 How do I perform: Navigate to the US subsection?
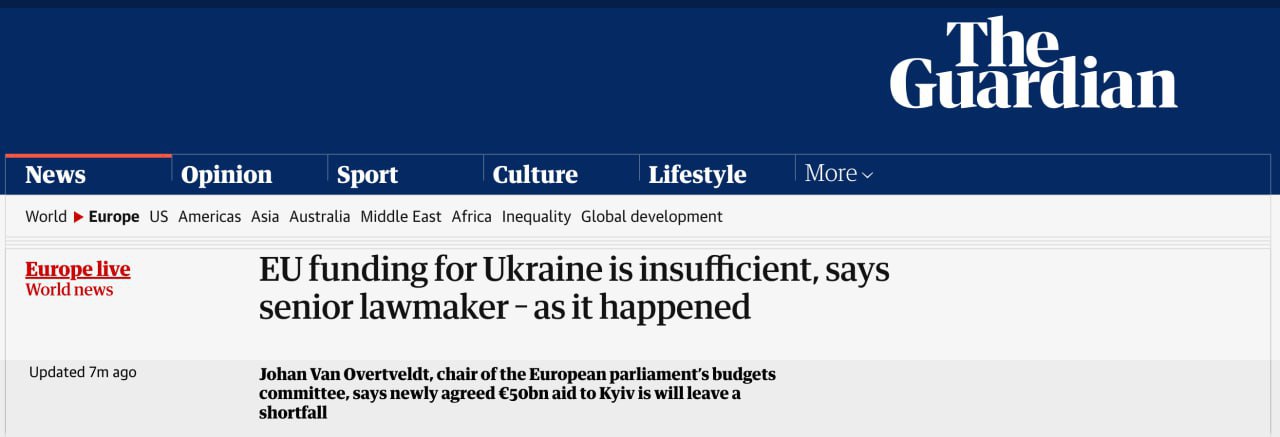(159, 217)
